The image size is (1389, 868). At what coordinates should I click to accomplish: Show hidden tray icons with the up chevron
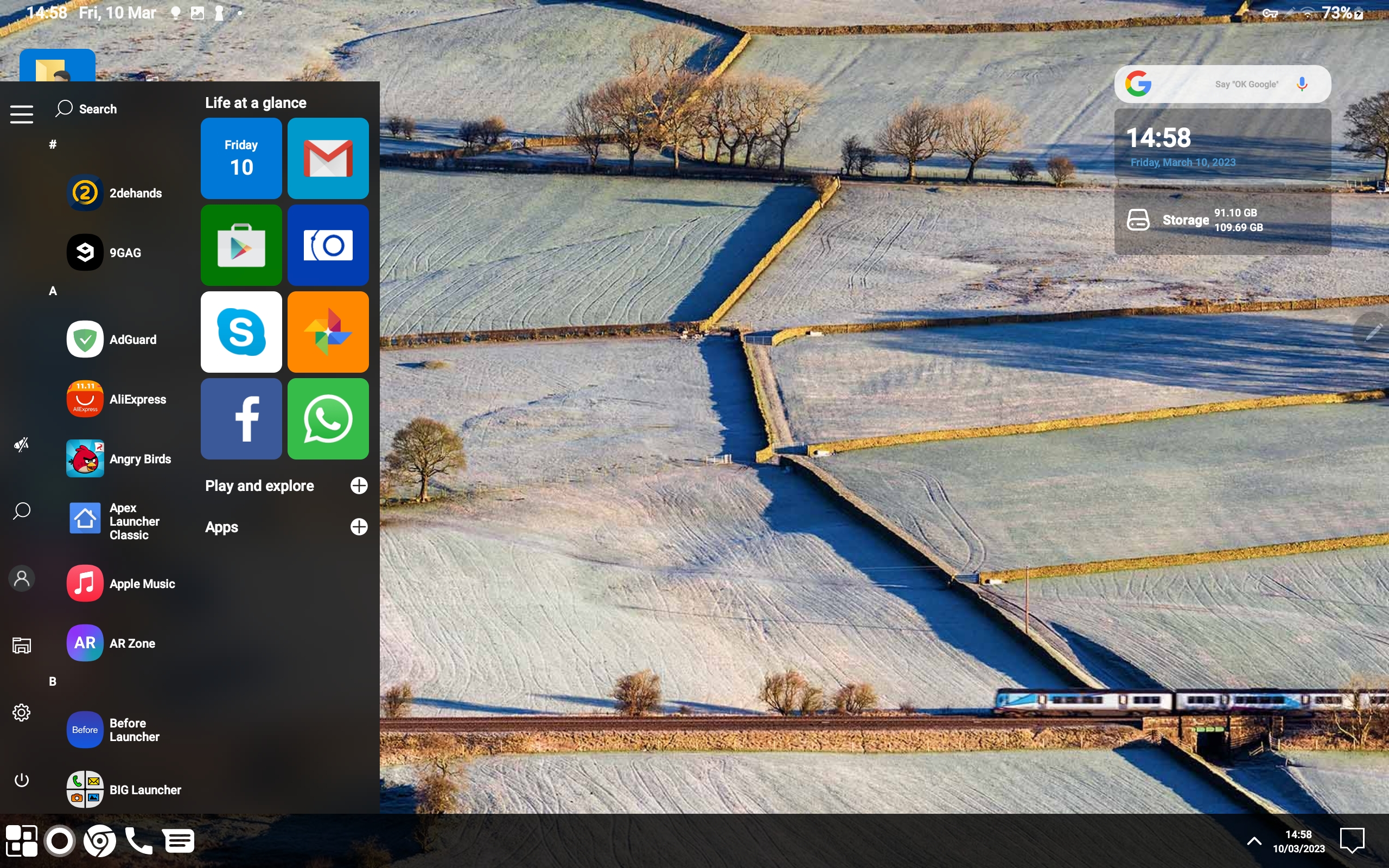(1254, 841)
